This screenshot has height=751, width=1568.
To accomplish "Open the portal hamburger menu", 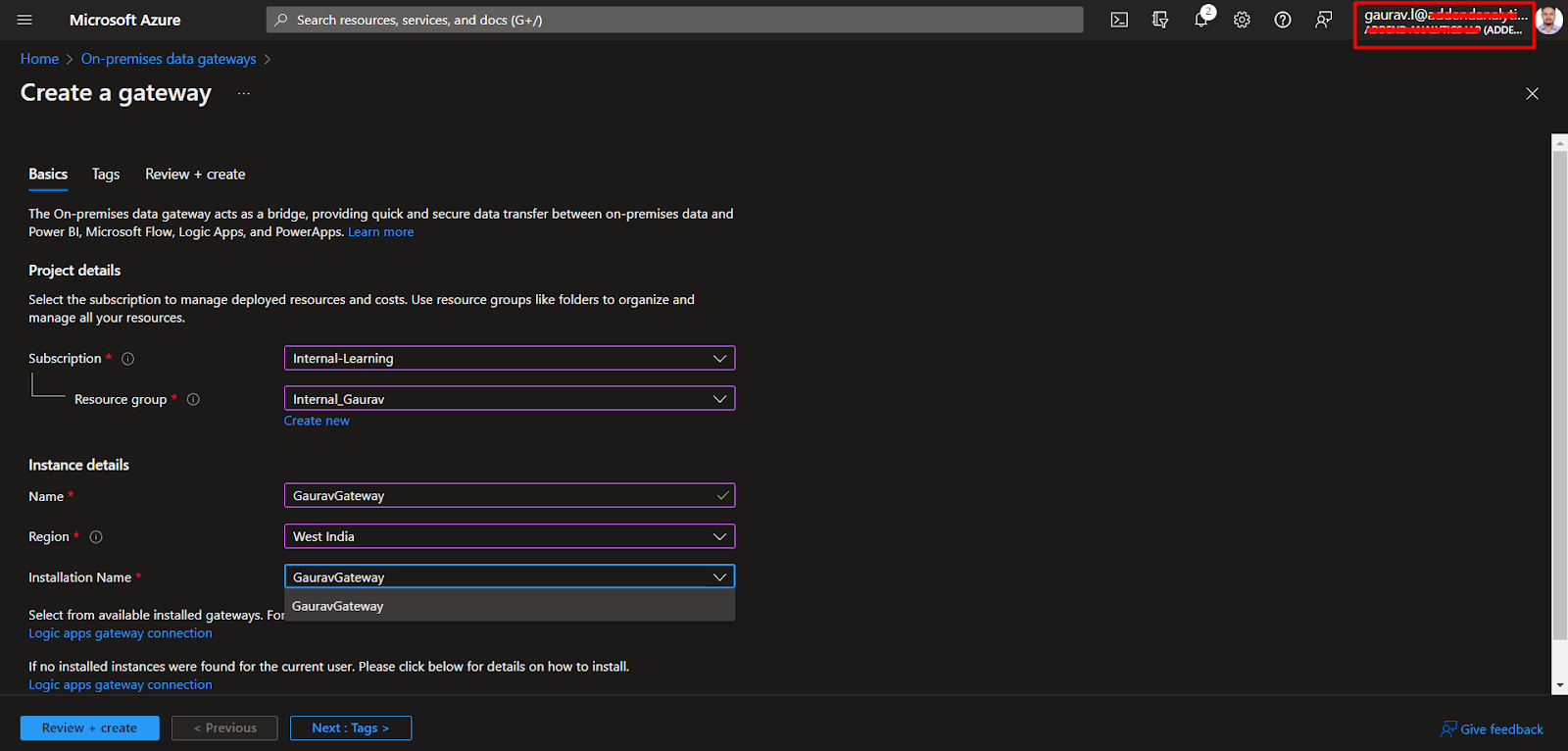I will coord(24,20).
